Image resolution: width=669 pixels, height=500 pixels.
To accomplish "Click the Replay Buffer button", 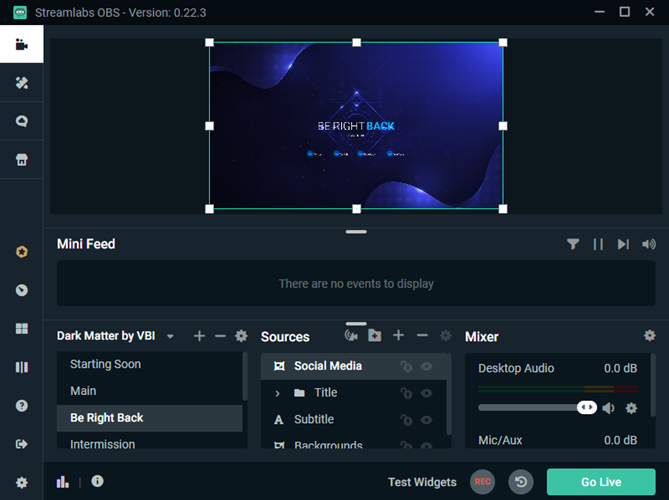I will [x=521, y=482].
